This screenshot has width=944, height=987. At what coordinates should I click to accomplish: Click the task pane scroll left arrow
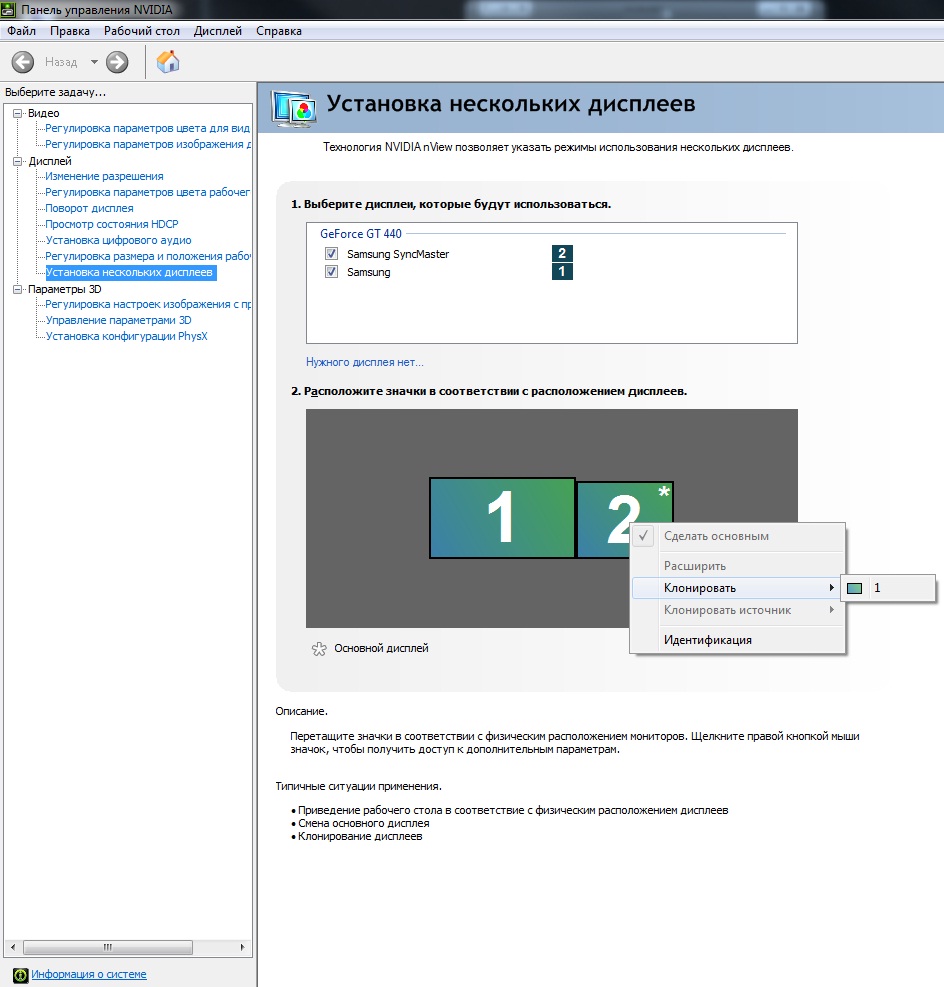tap(13, 947)
